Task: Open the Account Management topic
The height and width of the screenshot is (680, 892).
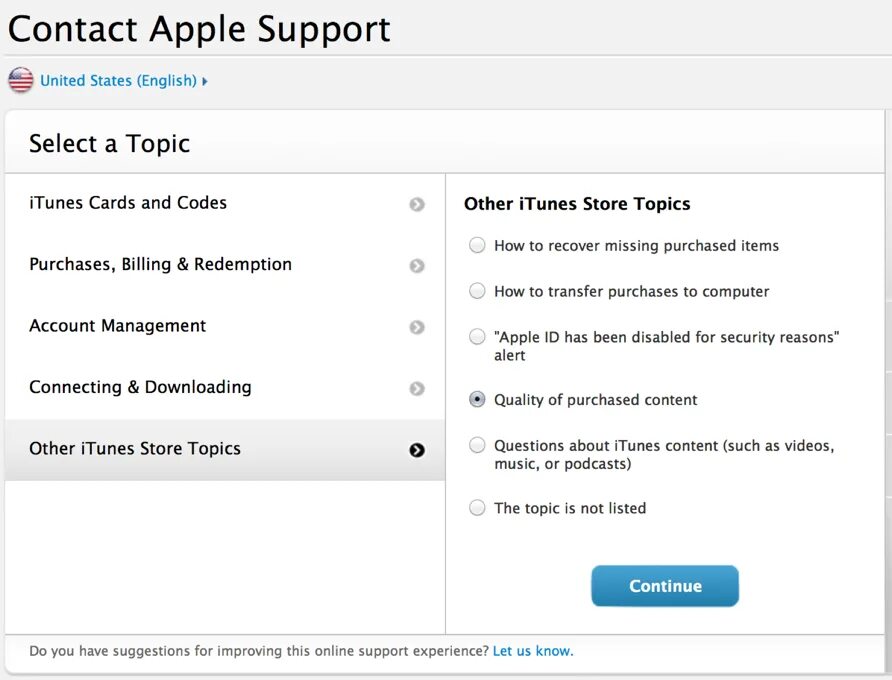Action: (225, 327)
